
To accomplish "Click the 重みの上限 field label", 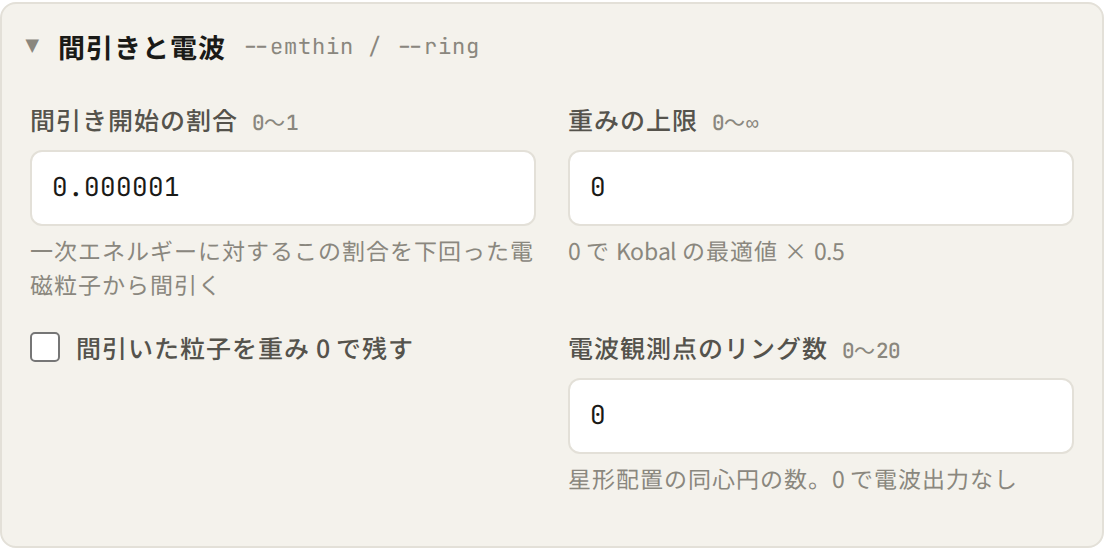I will [x=632, y=121].
